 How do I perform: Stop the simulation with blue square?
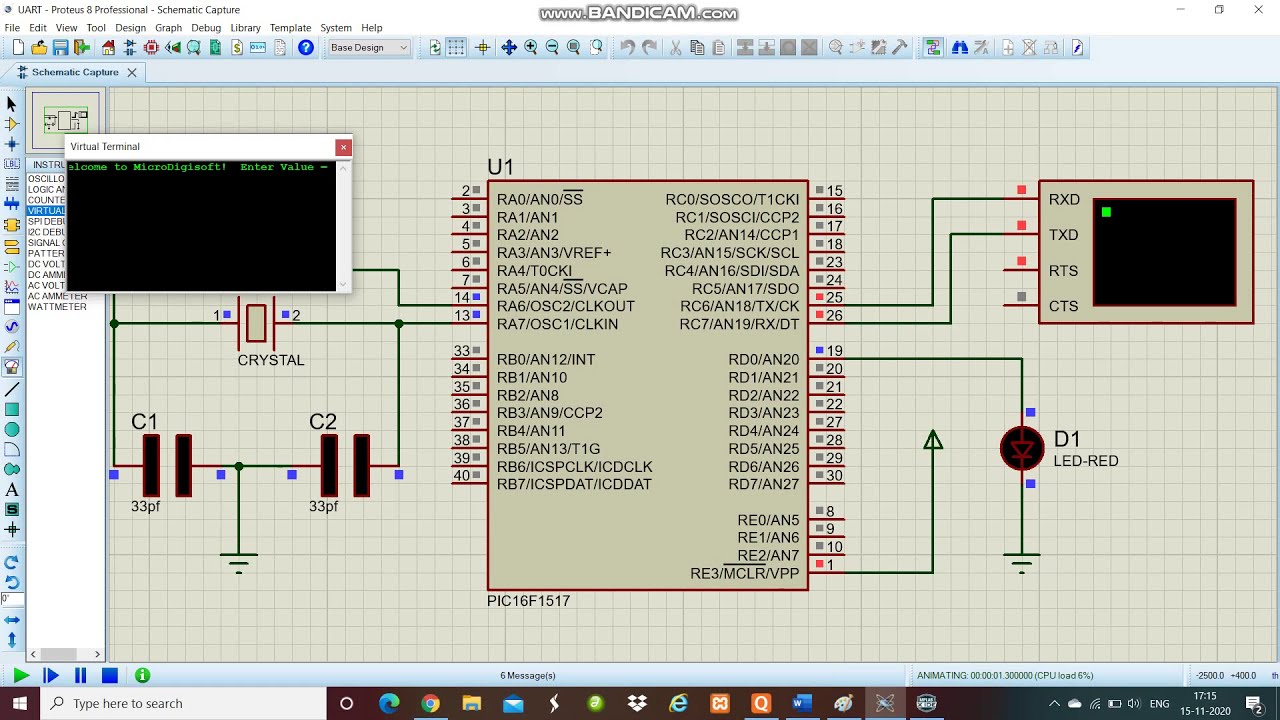tap(110, 676)
